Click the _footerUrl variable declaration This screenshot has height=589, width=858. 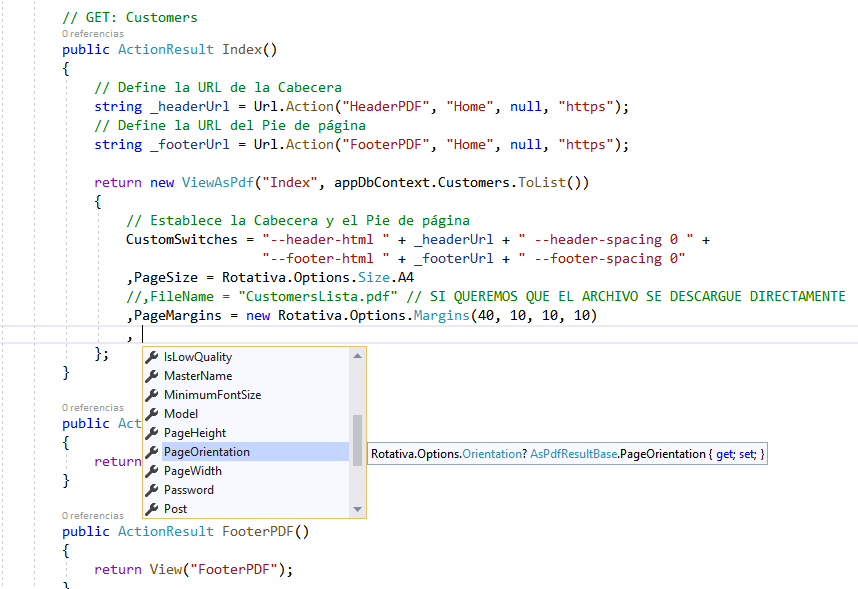click(190, 145)
